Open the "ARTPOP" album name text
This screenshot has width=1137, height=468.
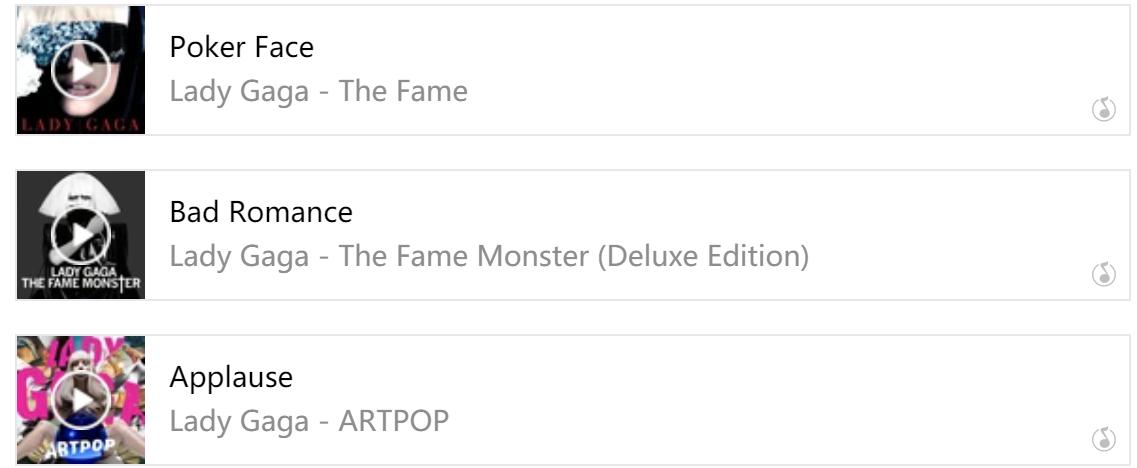tap(394, 421)
